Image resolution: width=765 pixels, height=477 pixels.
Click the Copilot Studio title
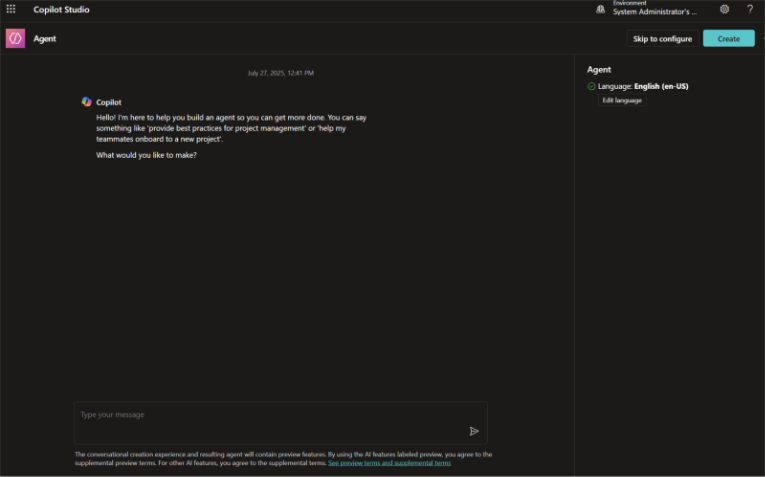click(61, 10)
